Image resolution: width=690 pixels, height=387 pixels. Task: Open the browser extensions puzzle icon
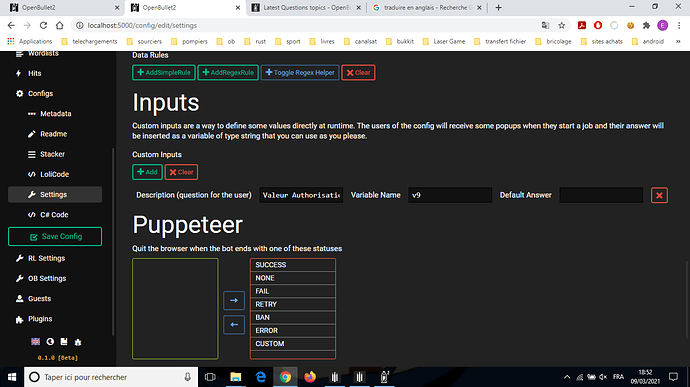646,26
